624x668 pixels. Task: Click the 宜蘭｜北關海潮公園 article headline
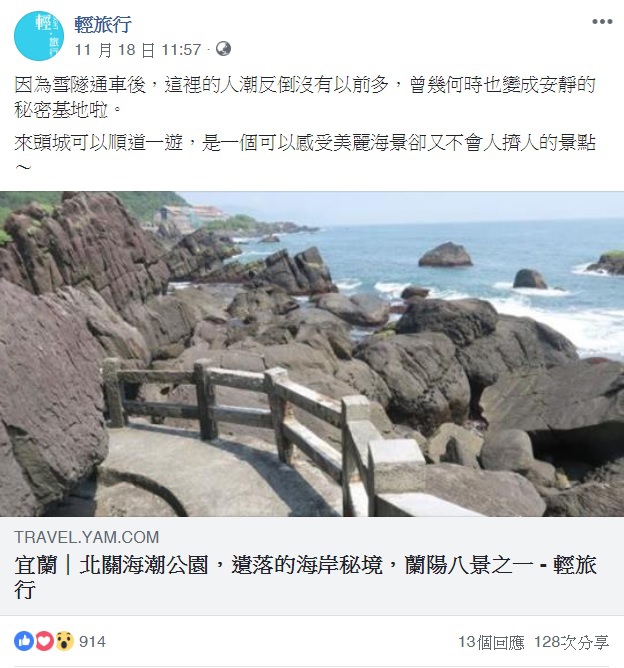[305, 578]
